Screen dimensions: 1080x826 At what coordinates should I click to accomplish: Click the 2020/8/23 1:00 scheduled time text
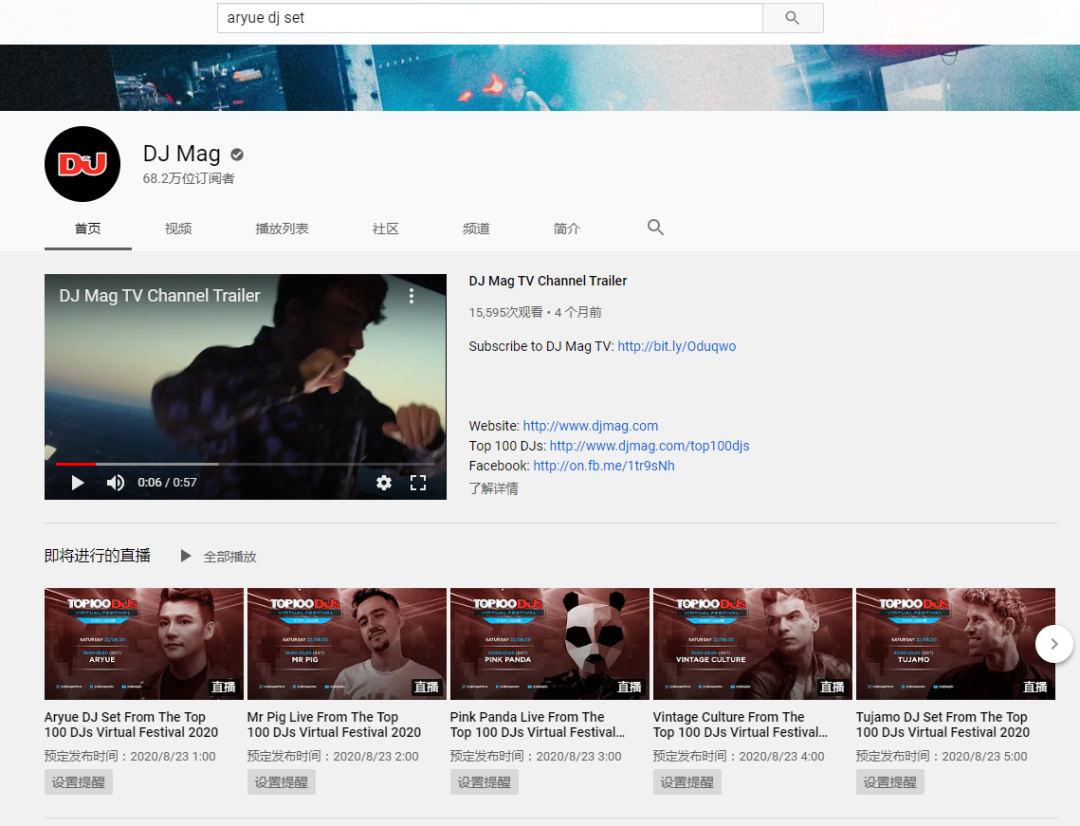(x=173, y=756)
